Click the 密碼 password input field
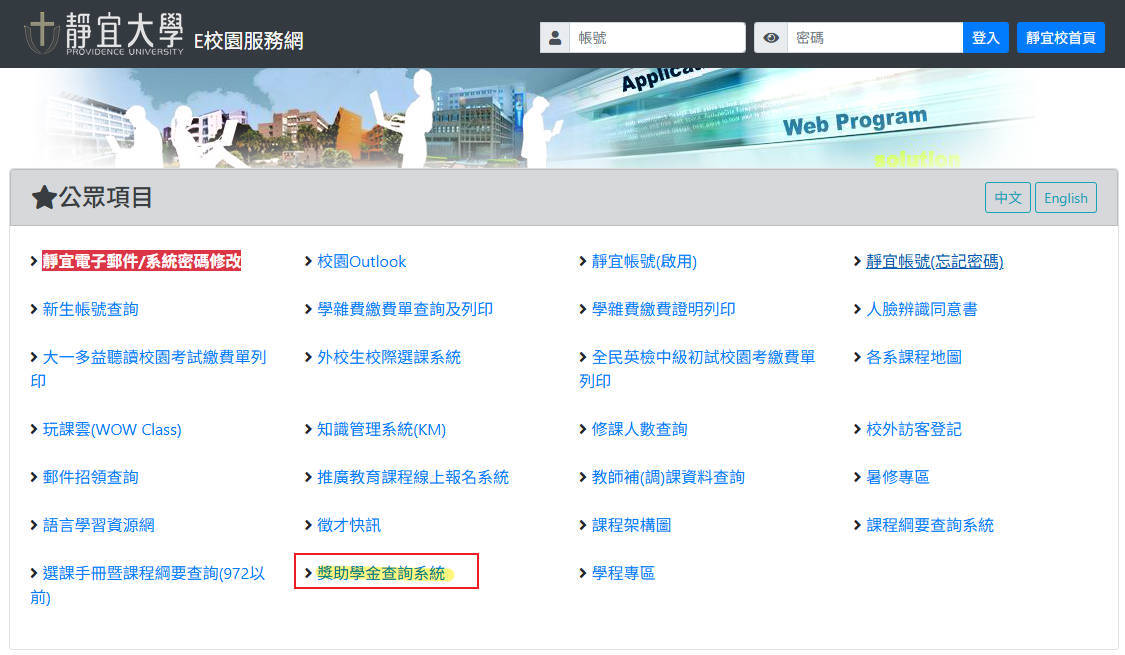Image resolution: width=1125 pixels, height=655 pixels. pyautogui.click(x=875, y=38)
